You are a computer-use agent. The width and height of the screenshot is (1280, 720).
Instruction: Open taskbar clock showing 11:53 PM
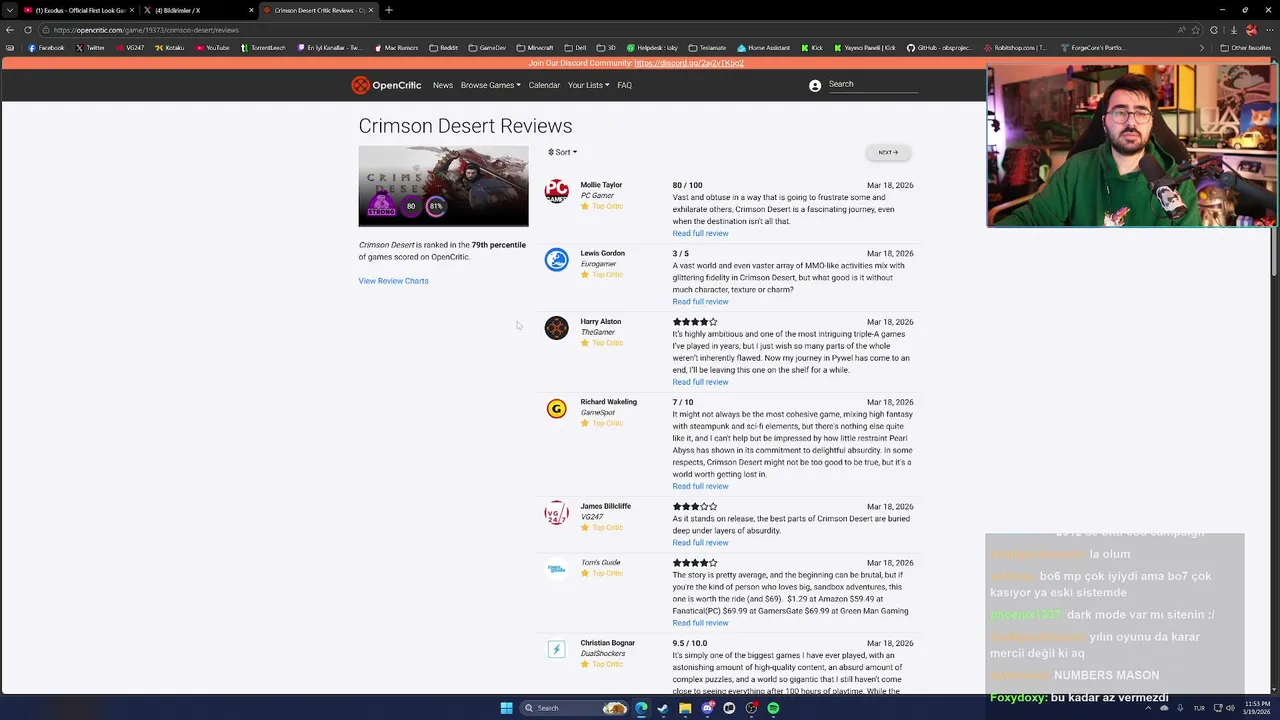pyautogui.click(x=1257, y=708)
